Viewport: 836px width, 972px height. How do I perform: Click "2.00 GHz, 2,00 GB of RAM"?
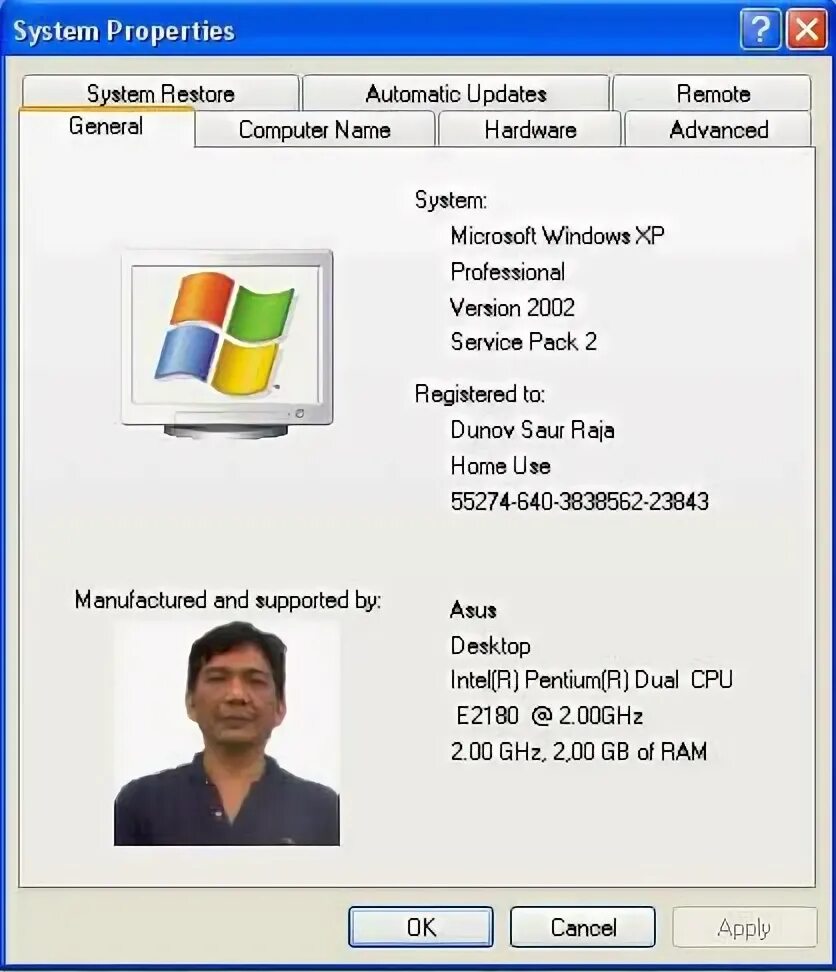(x=579, y=751)
